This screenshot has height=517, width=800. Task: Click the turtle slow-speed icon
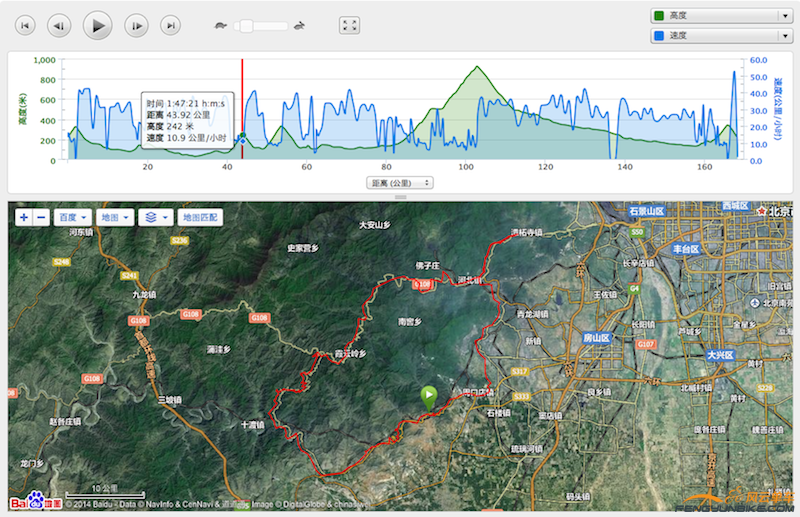(220, 26)
